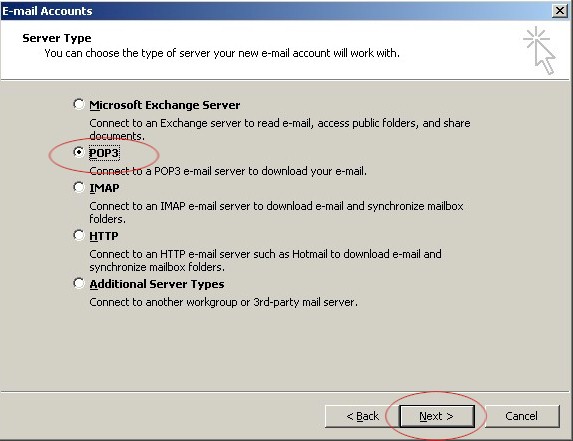
Task: Enable the HTTP radio button circle
Action: [x=79, y=235]
